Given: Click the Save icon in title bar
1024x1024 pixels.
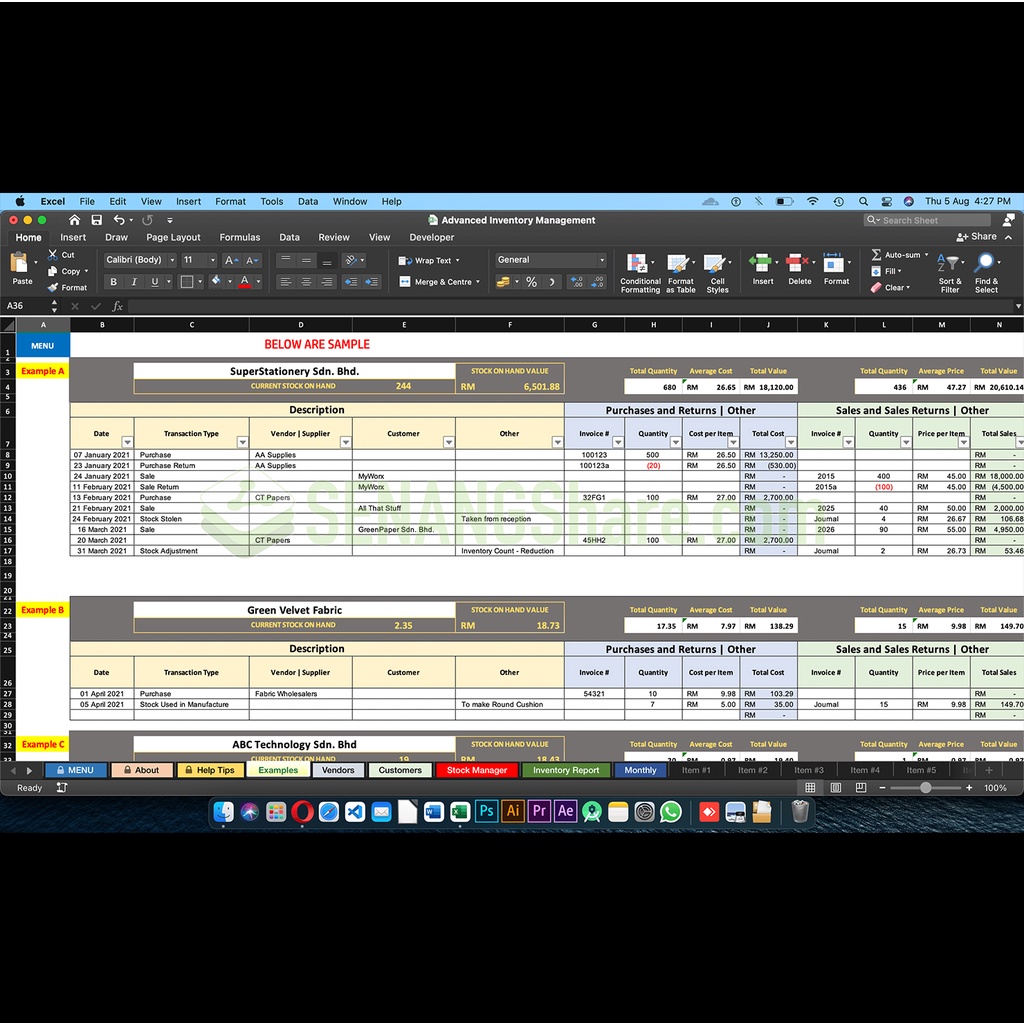Looking at the screenshot, I should [96, 220].
